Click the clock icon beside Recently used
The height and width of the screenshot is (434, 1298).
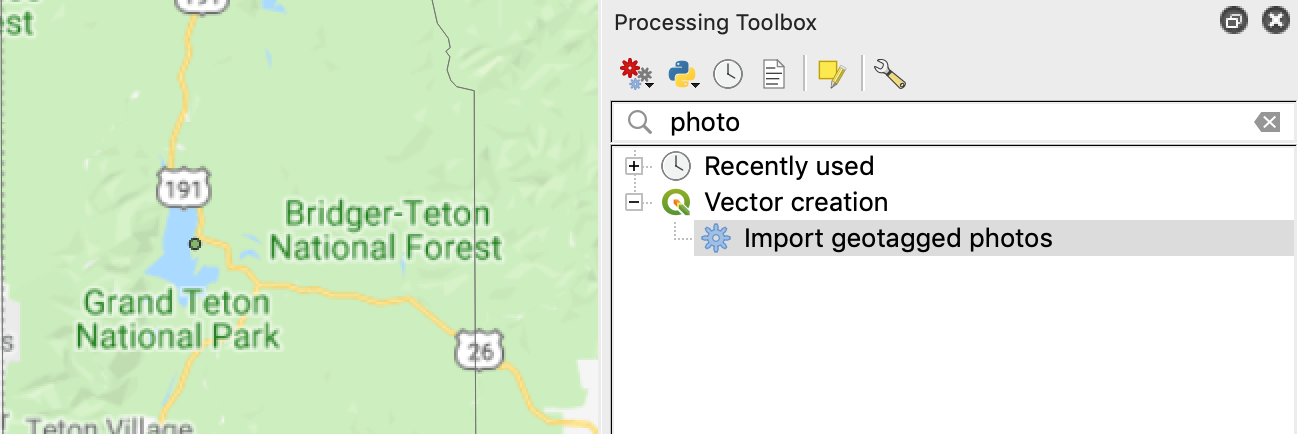pos(676,166)
